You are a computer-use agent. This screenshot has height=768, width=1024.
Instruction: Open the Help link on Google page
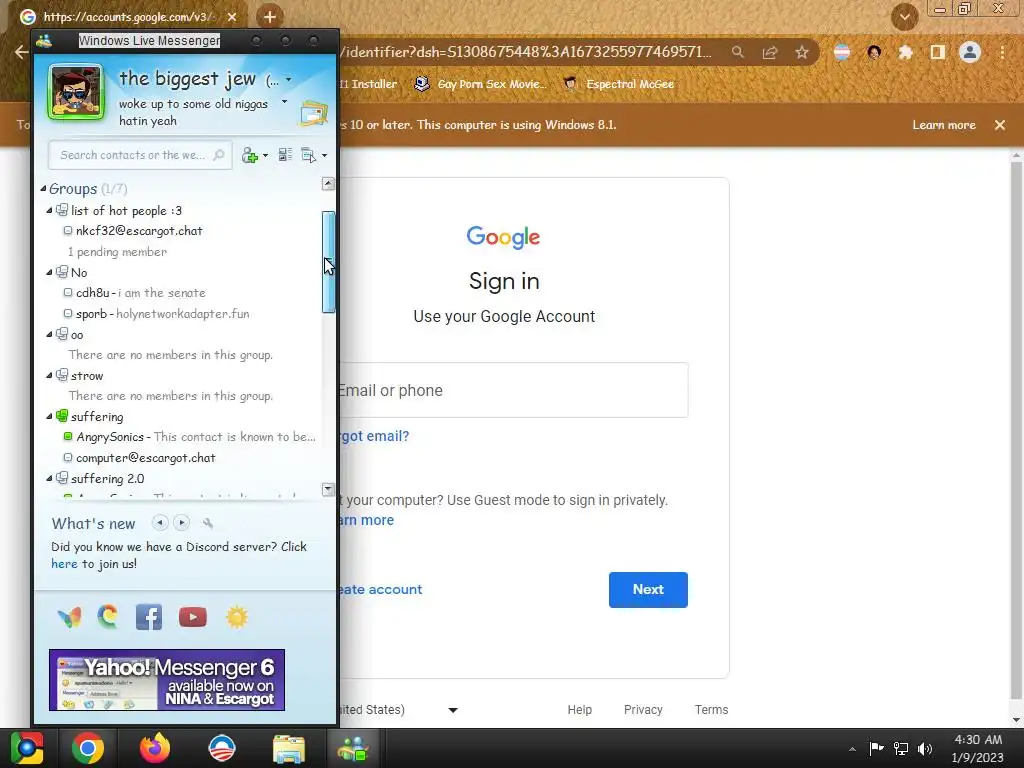point(579,709)
